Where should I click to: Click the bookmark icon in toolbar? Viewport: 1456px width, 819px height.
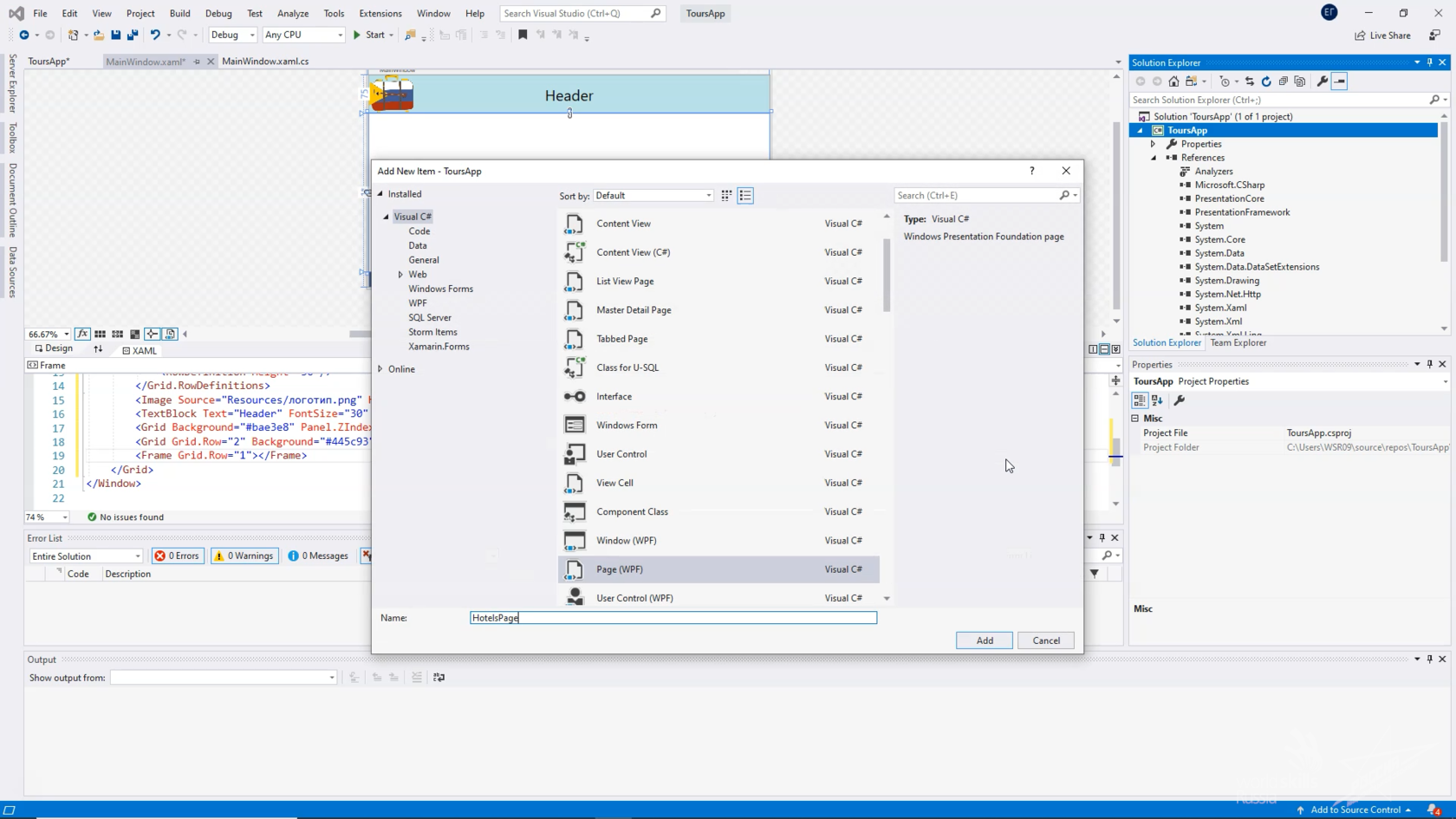[x=523, y=35]
